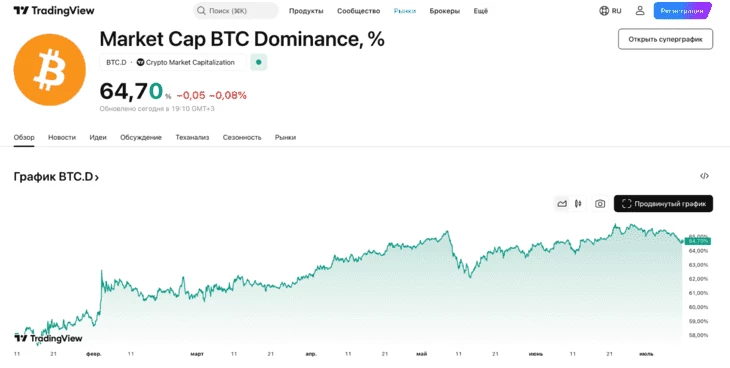Change language via RU globe icon
Screen dimensions: 730x368
[x=610, y=11]
